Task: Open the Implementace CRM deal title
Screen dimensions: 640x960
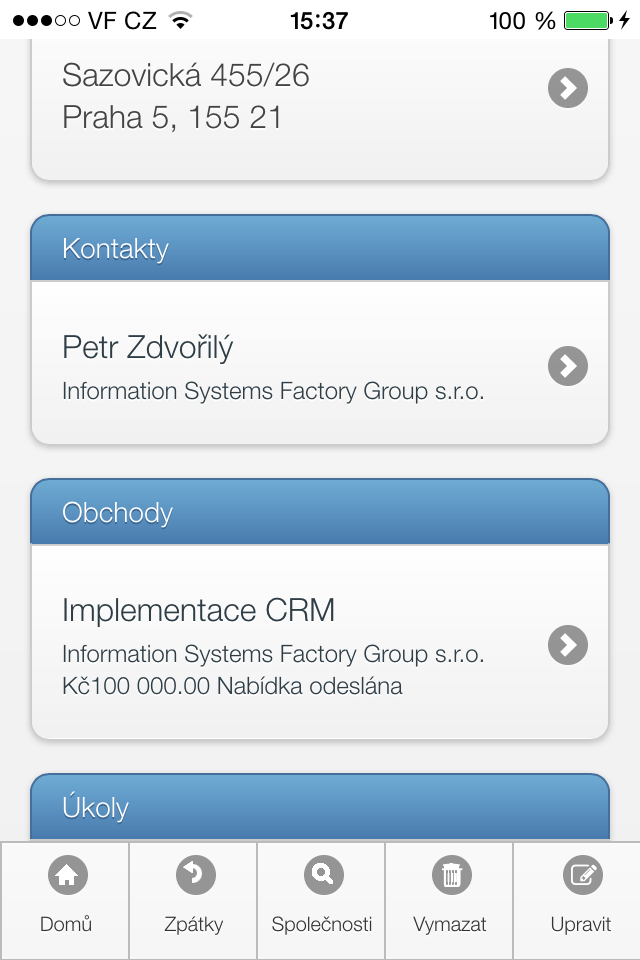Action: 198,610
